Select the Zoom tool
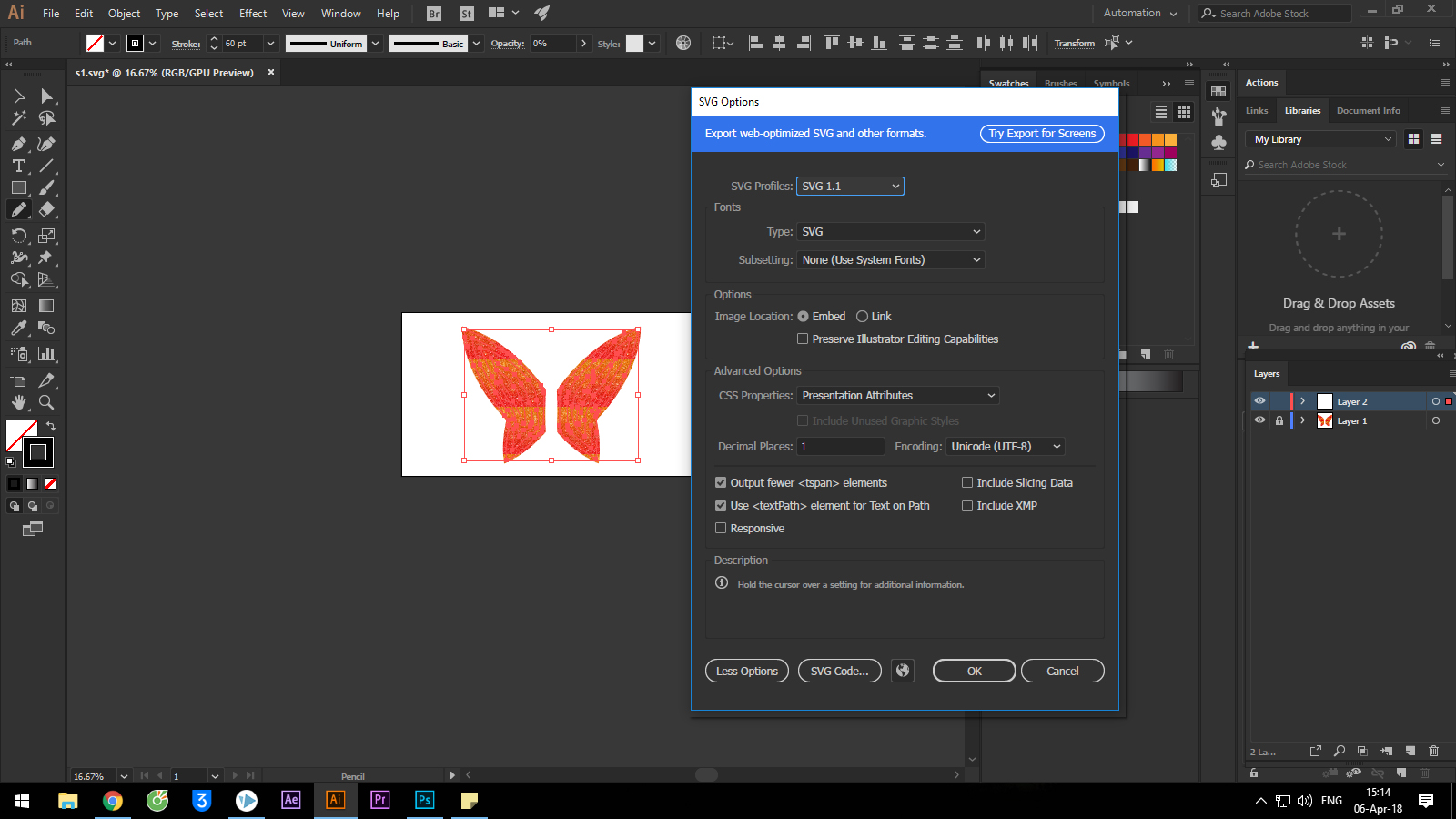 pos(46,402)
